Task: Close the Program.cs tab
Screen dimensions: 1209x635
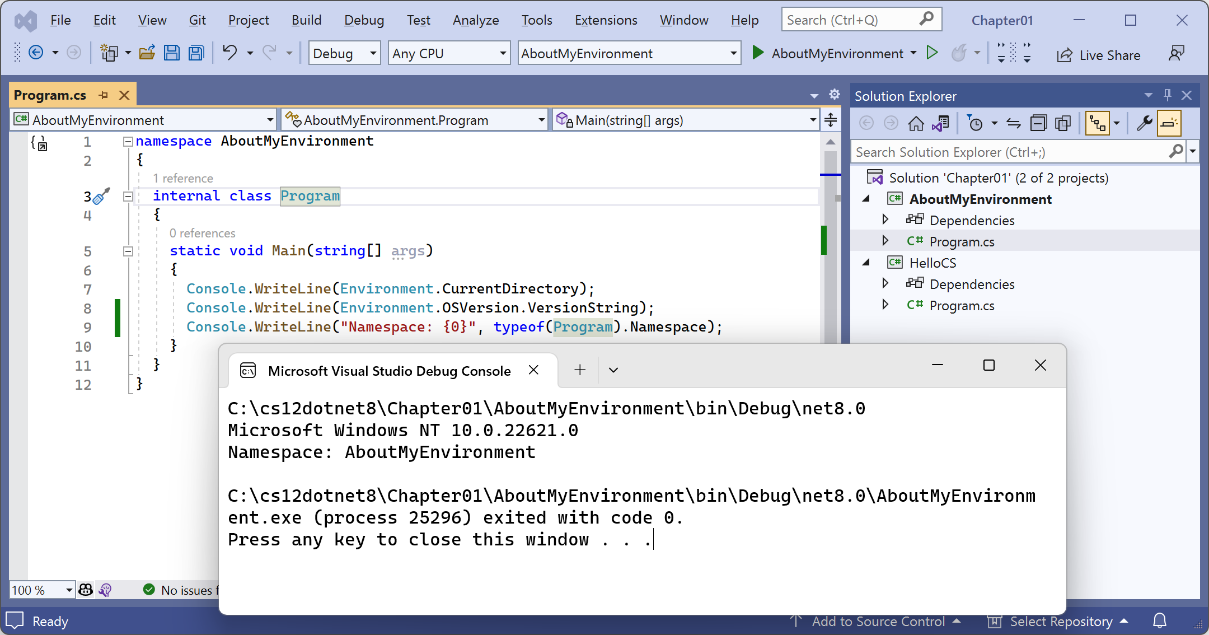Action: [x=124, y=96]
